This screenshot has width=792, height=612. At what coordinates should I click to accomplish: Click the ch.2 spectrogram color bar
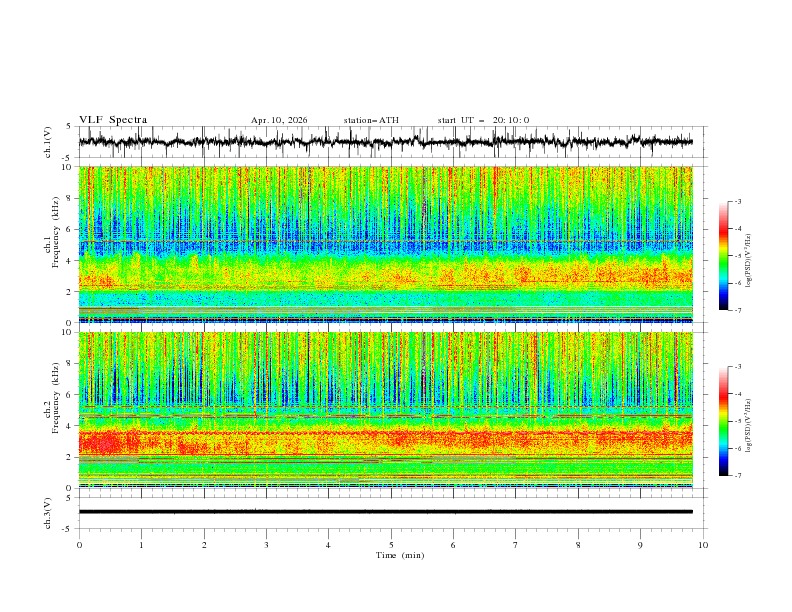click(x=723, y=421)
